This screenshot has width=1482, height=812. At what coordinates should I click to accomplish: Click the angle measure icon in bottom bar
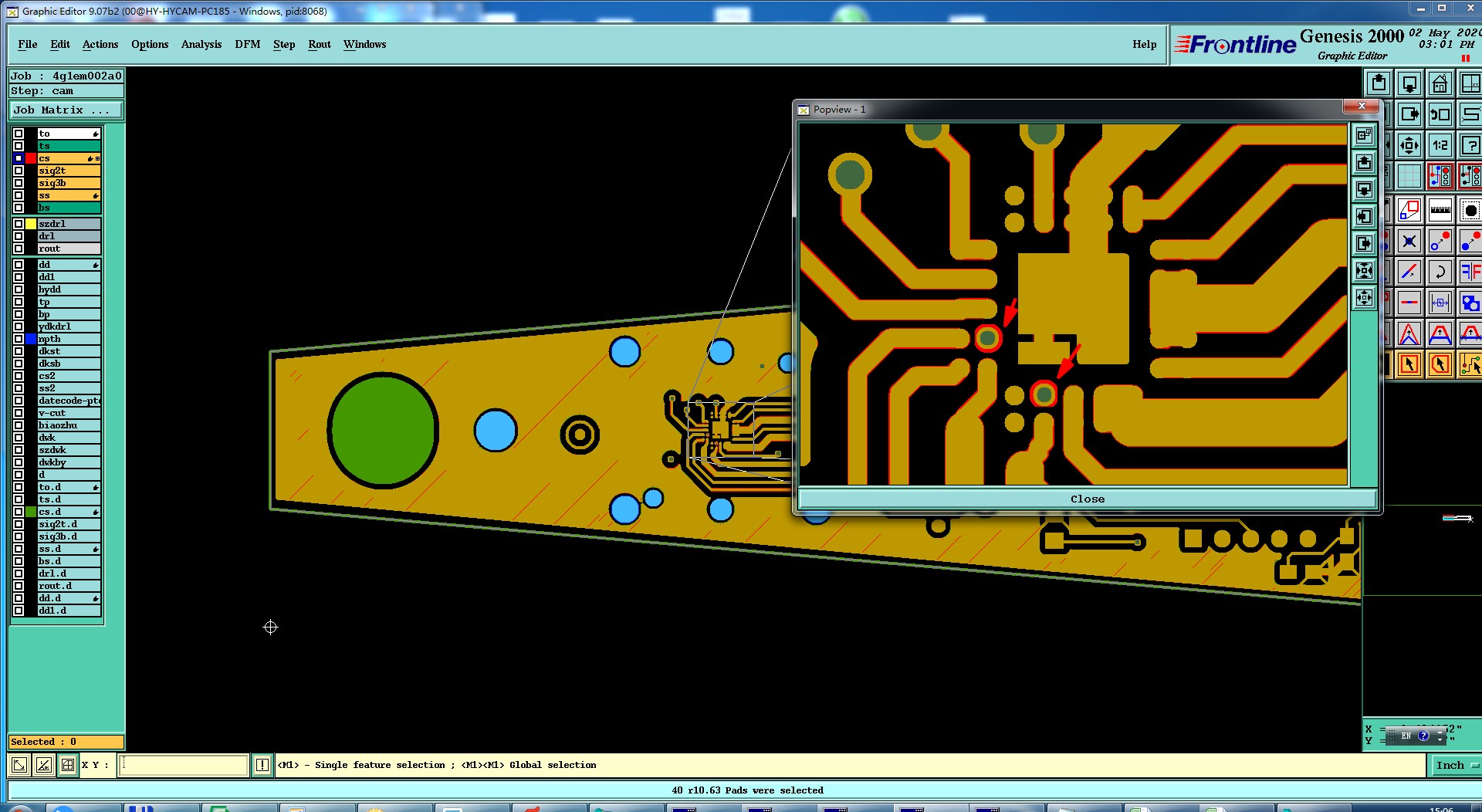pos(44,765)
